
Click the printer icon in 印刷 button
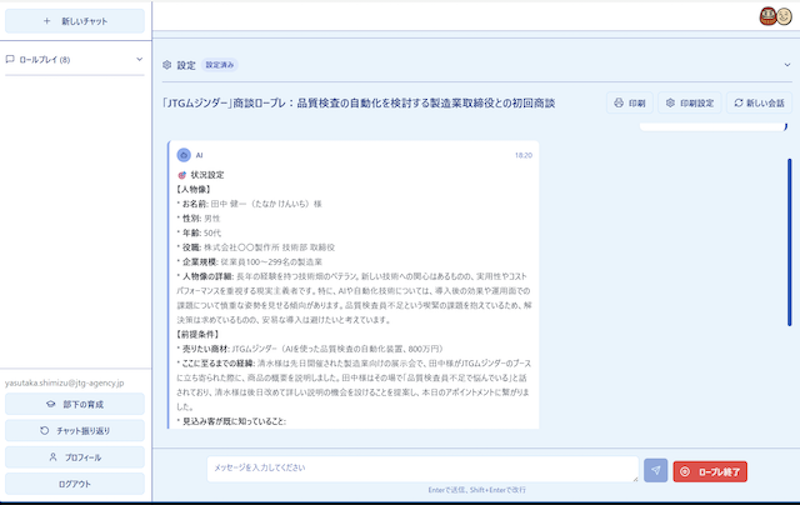coord(619,103)
